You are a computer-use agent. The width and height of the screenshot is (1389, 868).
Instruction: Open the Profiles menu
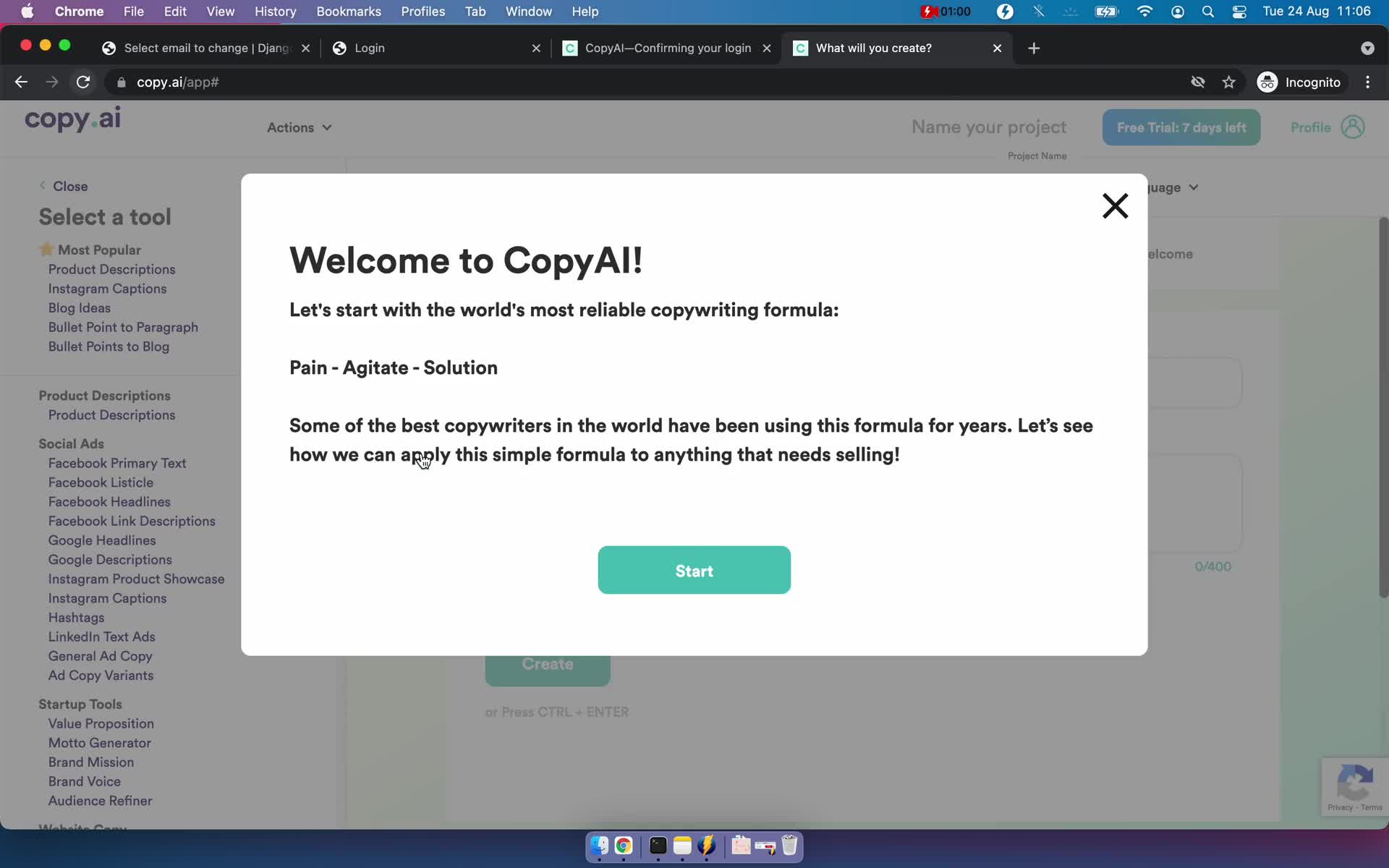[423, 11]
